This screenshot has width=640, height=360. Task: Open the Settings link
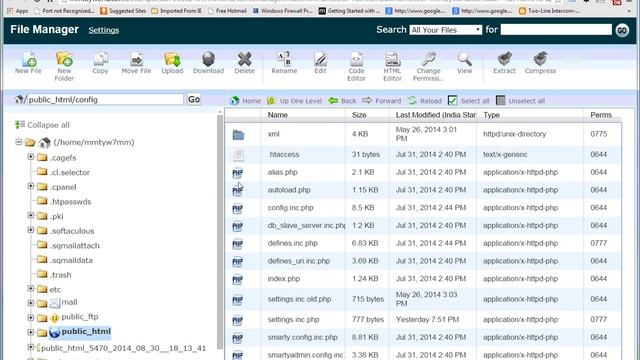coord(104,30)
